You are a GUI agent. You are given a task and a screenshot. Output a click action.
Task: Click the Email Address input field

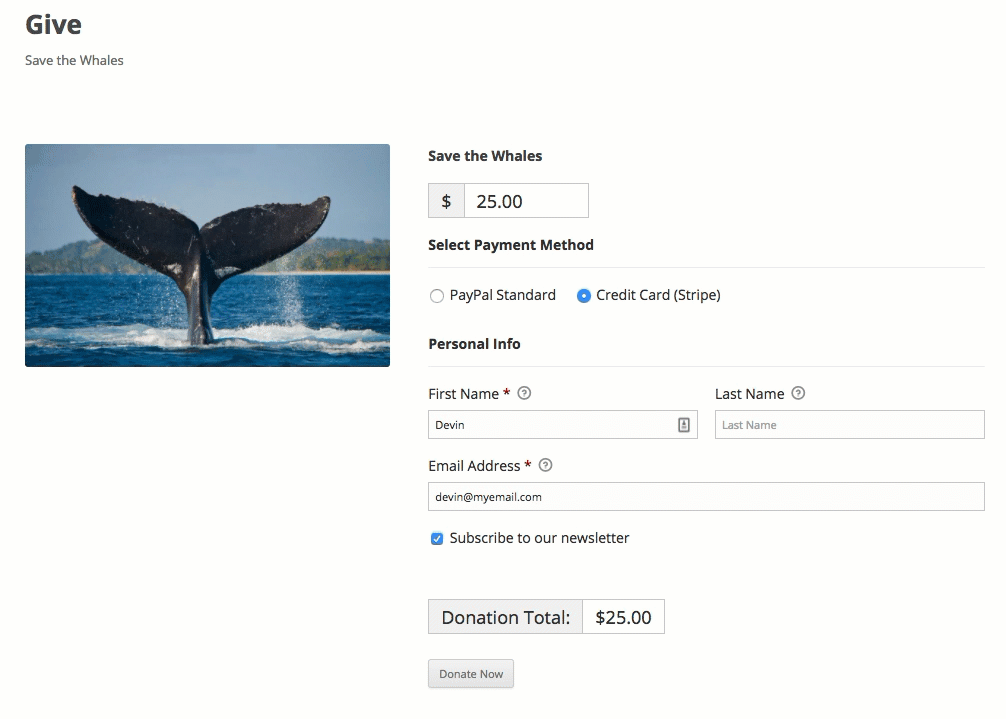(706, 496)
